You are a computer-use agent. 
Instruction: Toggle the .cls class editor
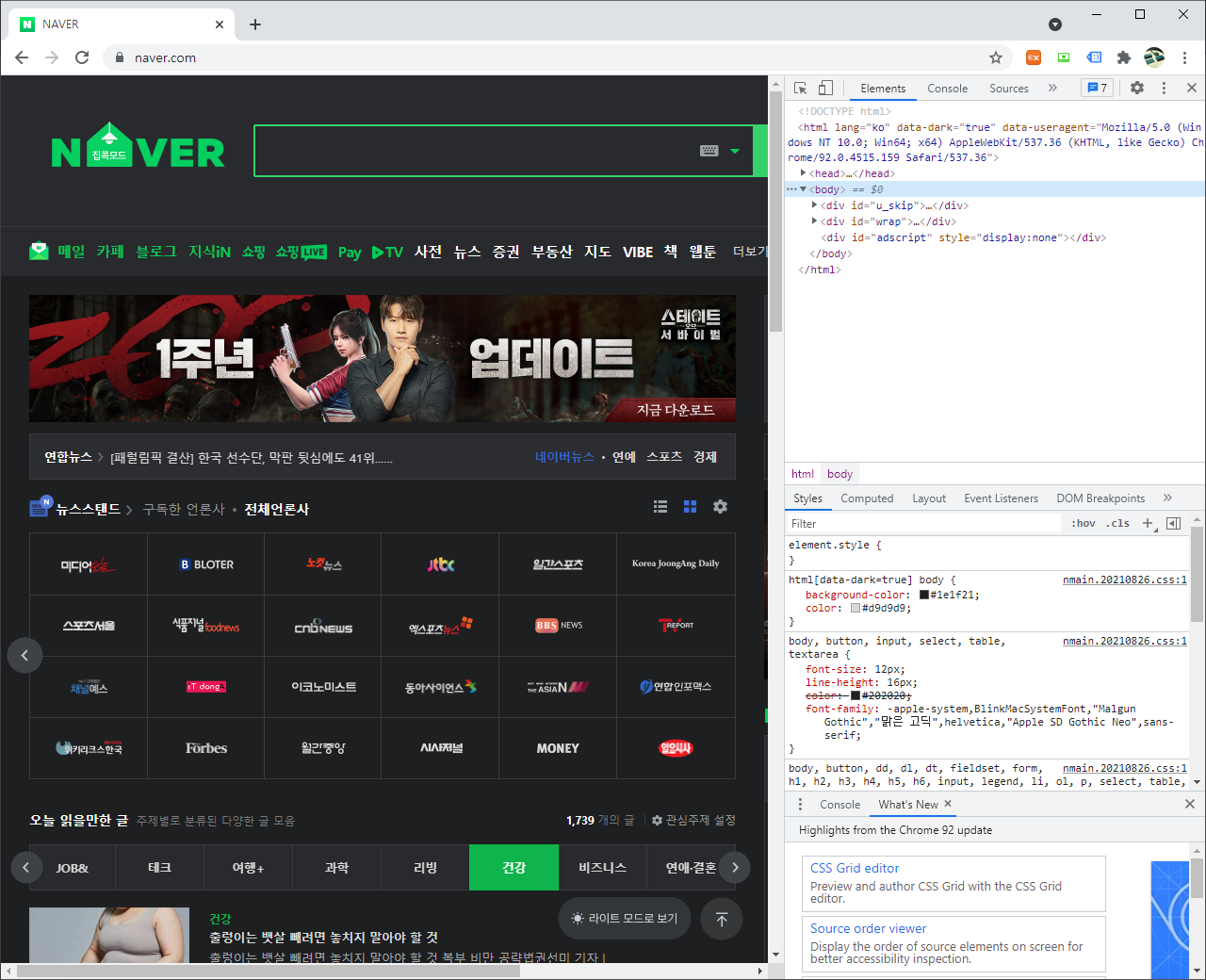click(x=1117, y=523)
